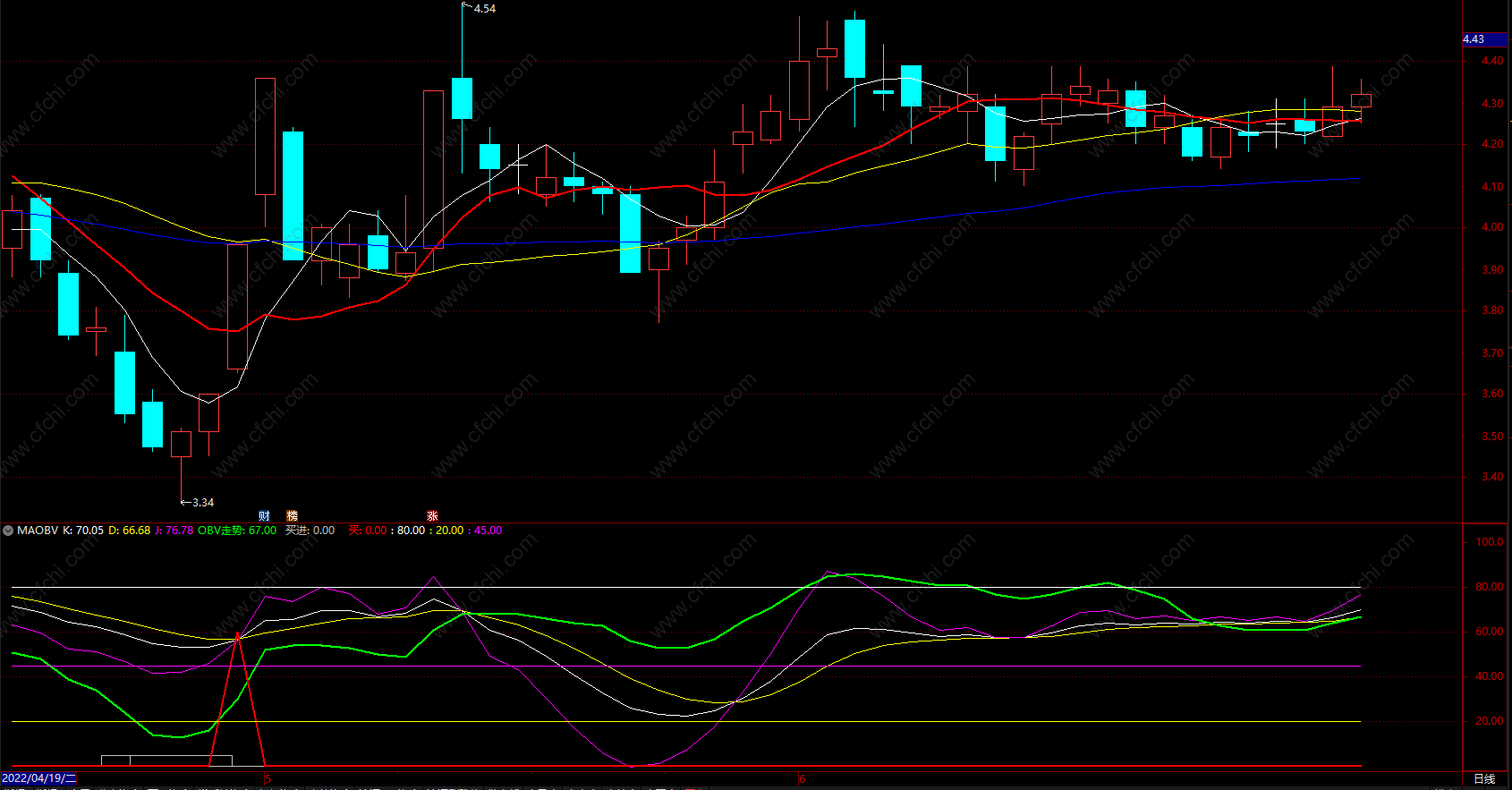Click the magenta 45.00 reference value
The height and width of the screenshot is (790, 1512).
tap(488, 531)
